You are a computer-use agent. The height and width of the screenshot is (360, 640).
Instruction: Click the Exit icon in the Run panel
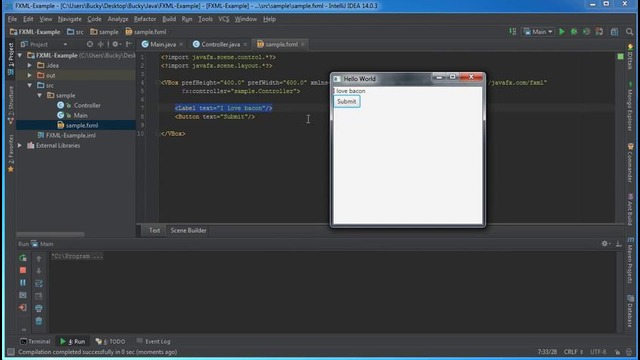[23, 307]
